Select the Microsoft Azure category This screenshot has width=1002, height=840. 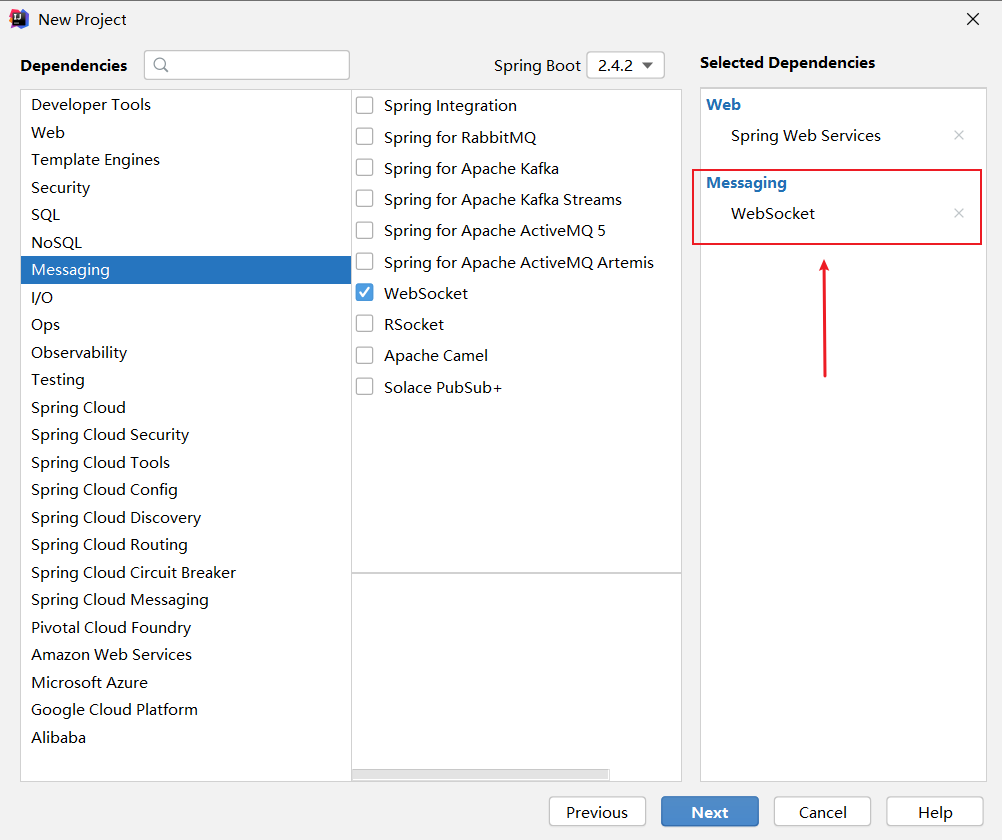point(185,682)
